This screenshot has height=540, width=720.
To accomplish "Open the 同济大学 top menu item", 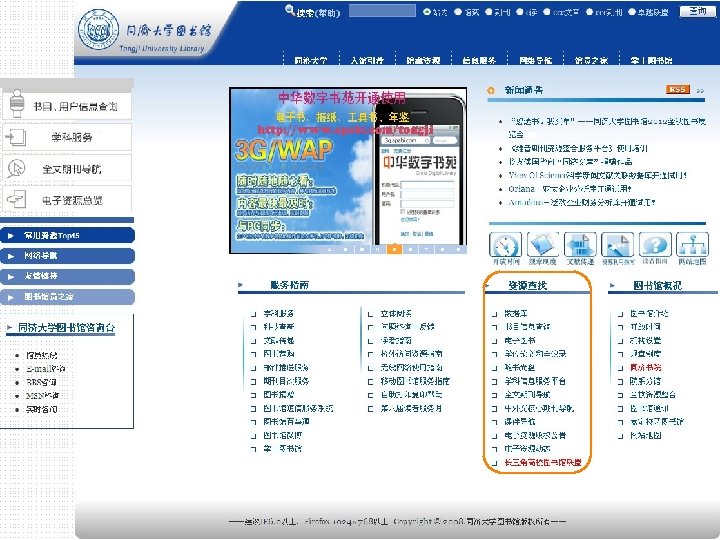I will 311,60.
